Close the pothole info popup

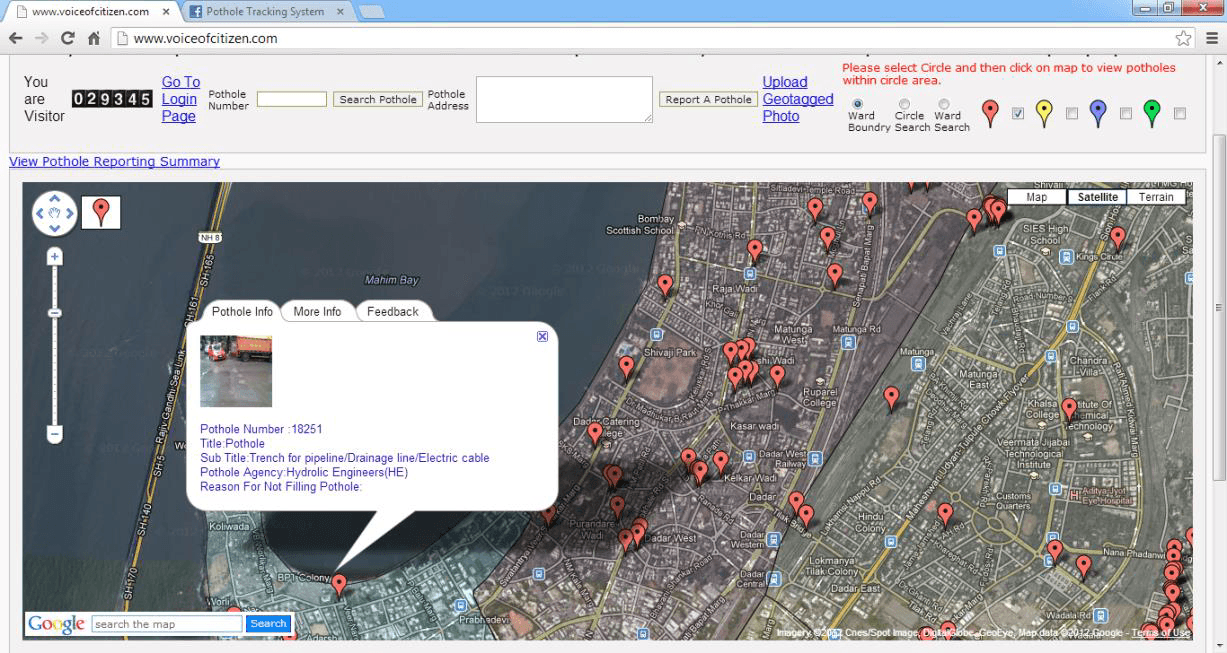pyautogui.click(x=542, y=337)
